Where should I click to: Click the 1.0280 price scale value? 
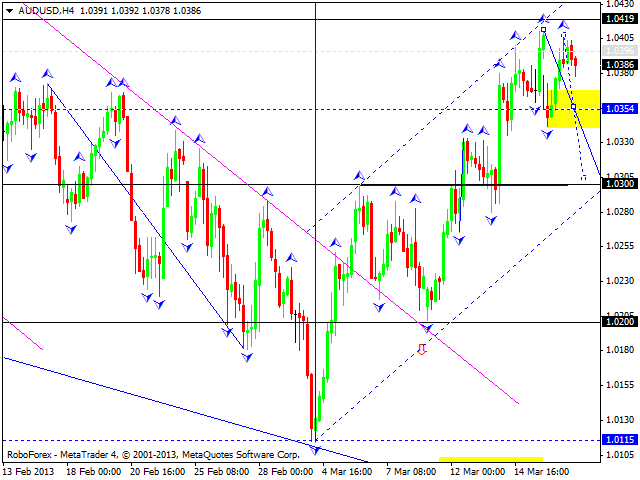pos(620,211)
